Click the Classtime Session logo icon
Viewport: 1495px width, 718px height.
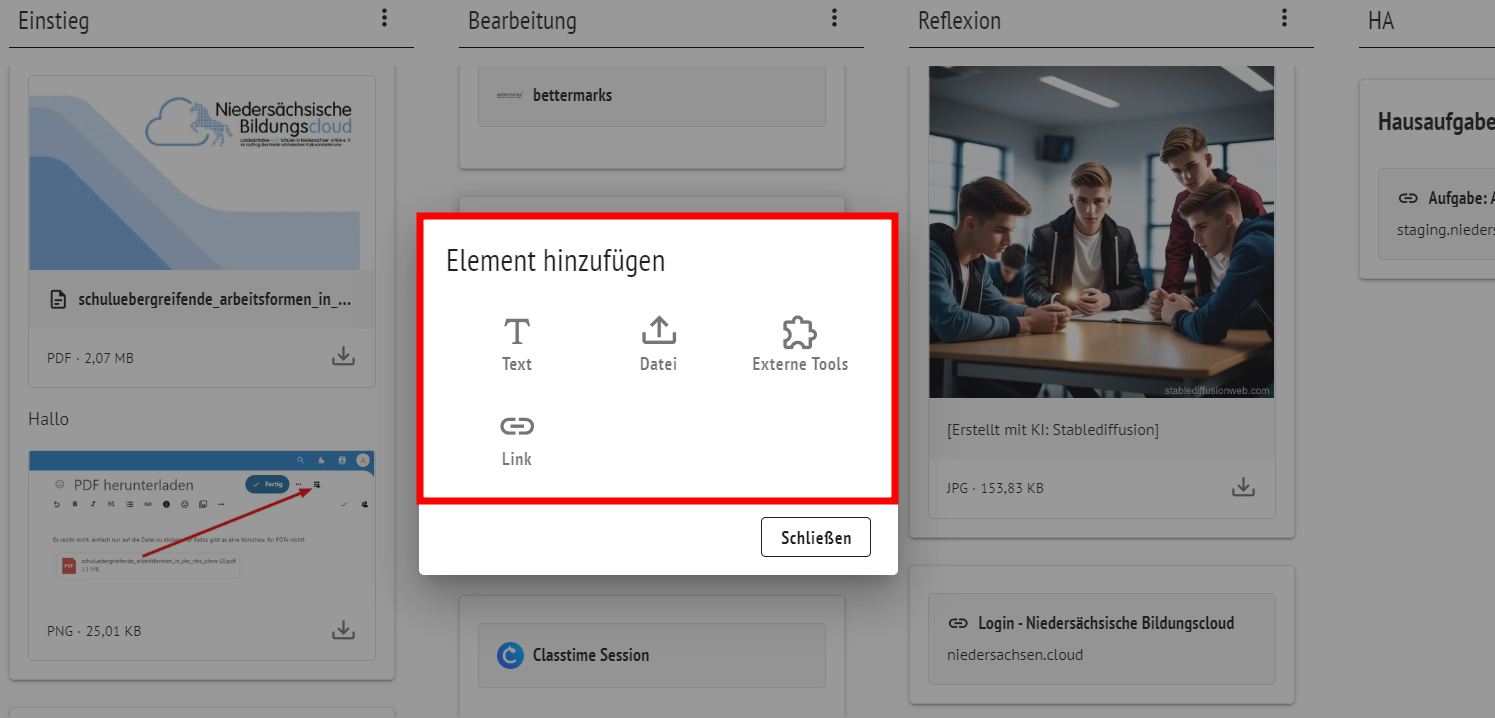pos(511,655)
